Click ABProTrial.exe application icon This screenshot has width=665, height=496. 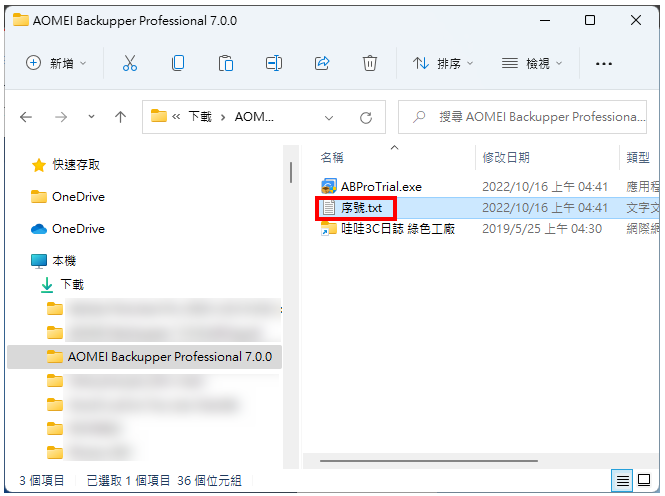329,186
